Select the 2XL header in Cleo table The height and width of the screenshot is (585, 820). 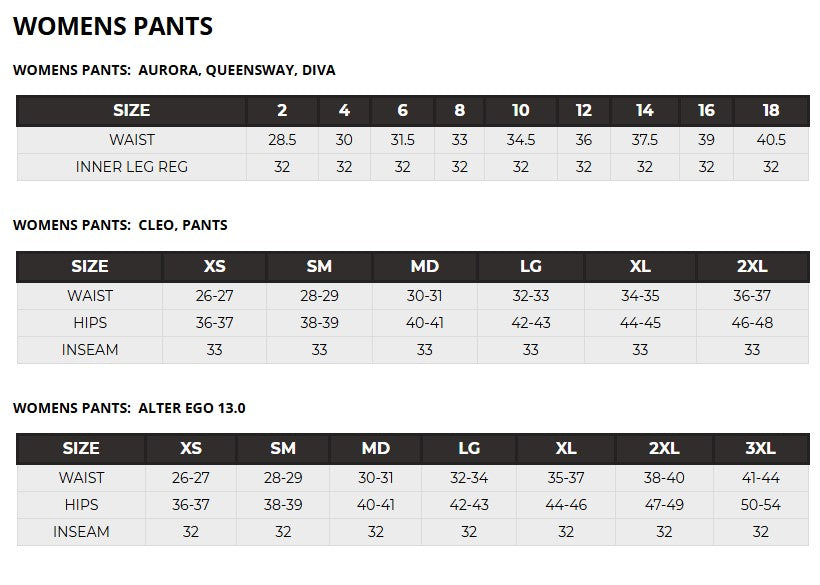[x=752, y=267]
